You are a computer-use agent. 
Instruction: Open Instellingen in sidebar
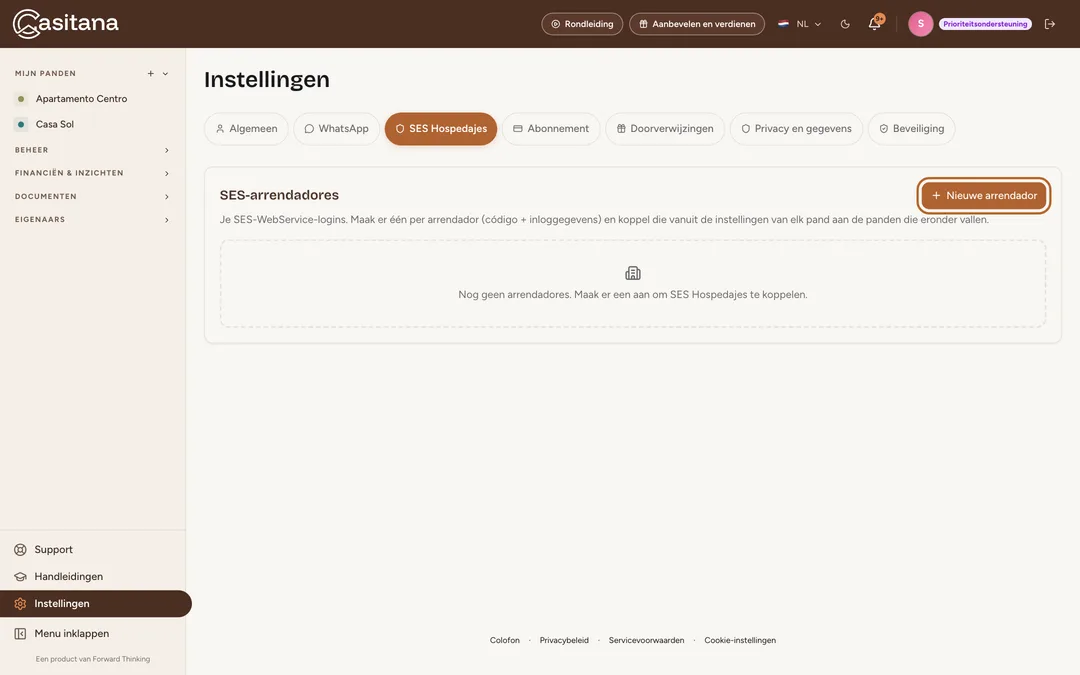click(x=95, y=603)
